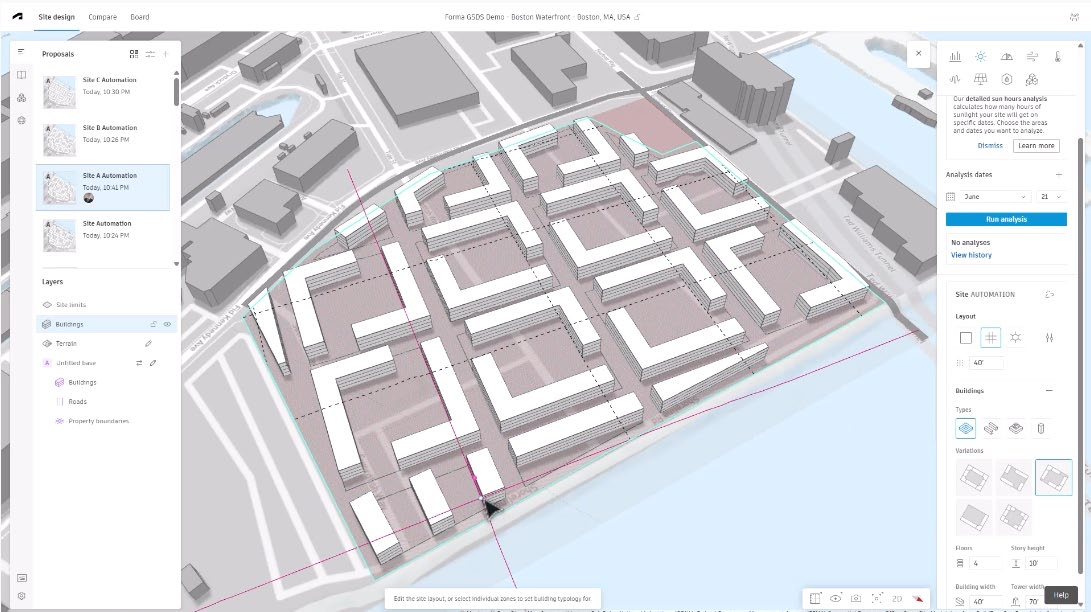This screenshot has height=612, width=1091.
Task: Select the tower building type
Action: coord(1041,428)
